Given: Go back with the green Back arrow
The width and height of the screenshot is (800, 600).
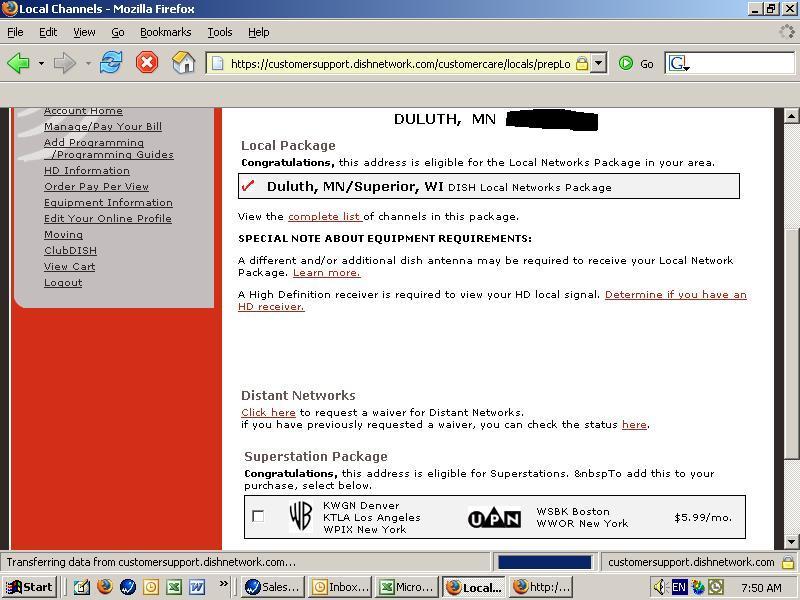Looking at the screenshot, I should pos(18,63).
